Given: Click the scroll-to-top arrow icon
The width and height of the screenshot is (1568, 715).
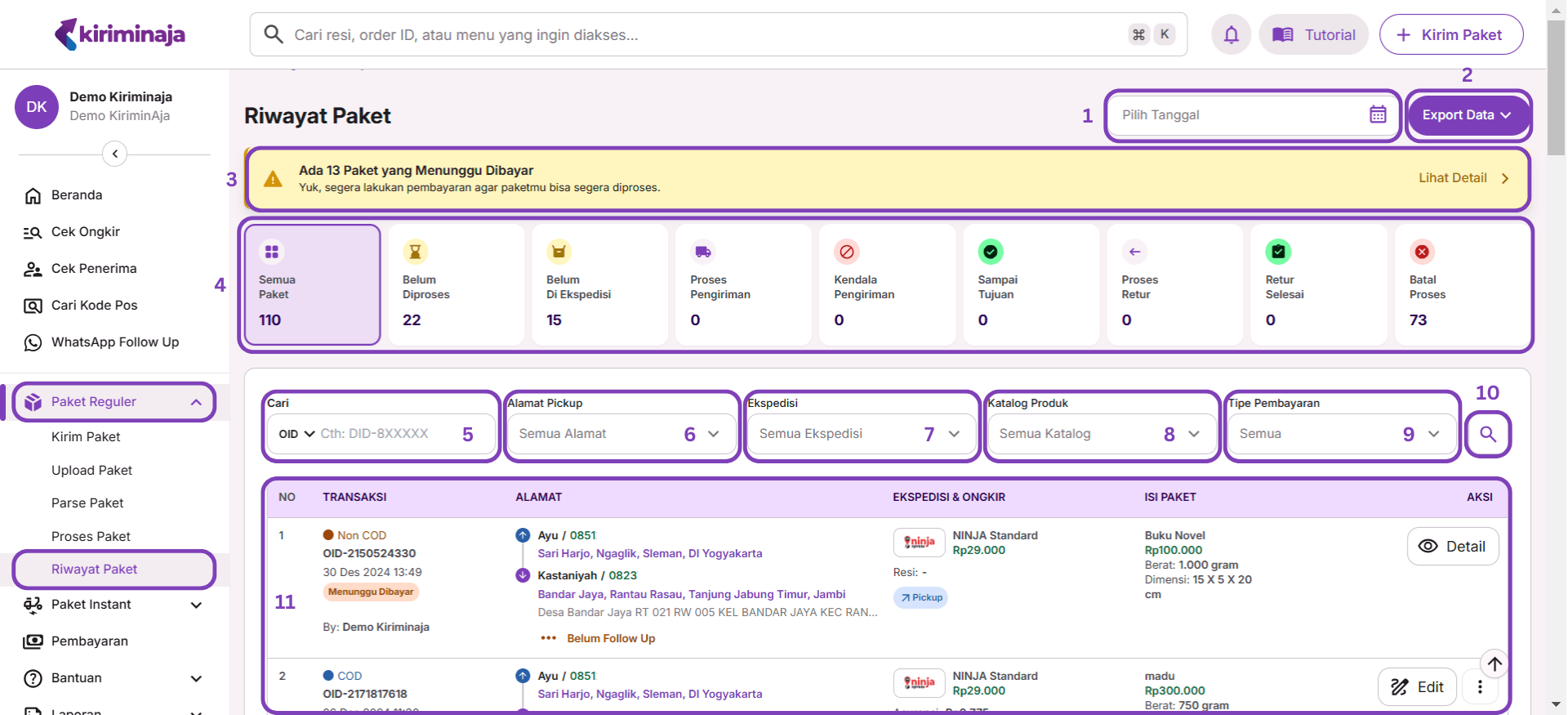Looking at the screenshot, I should click(x=1494, y=664).
